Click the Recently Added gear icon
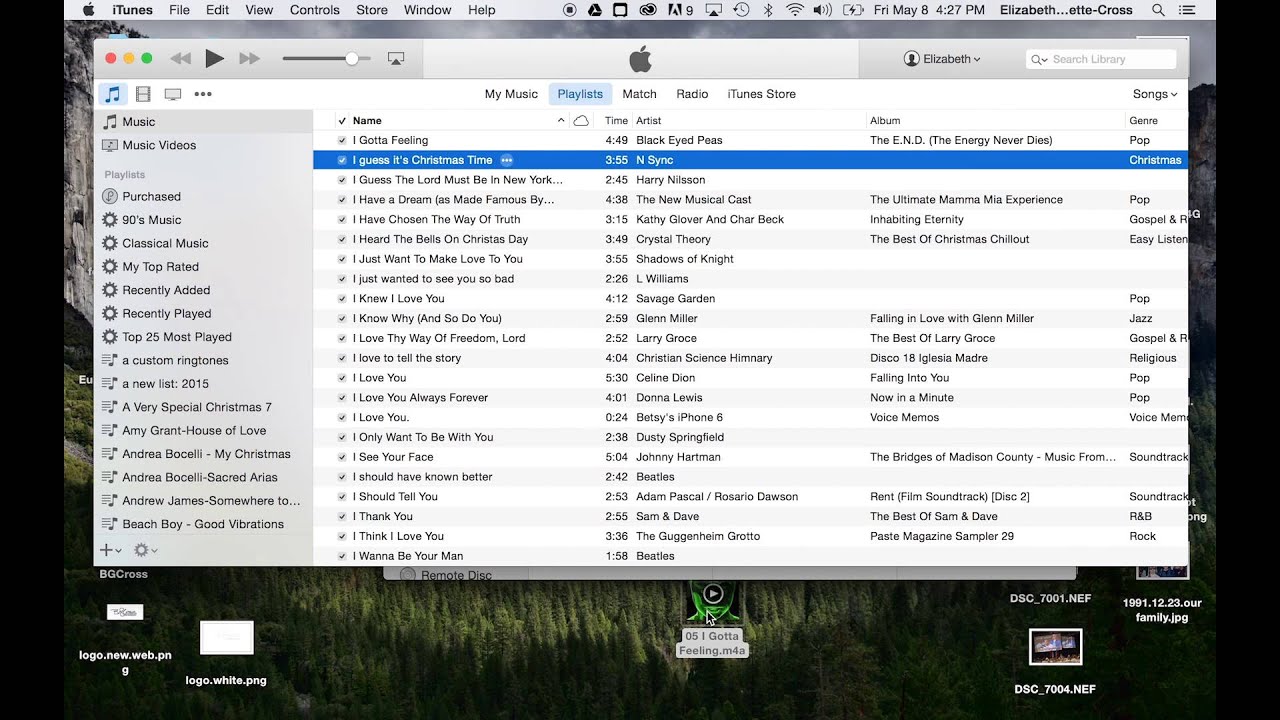Screen dimensions: 1280x720 point(110,290)
